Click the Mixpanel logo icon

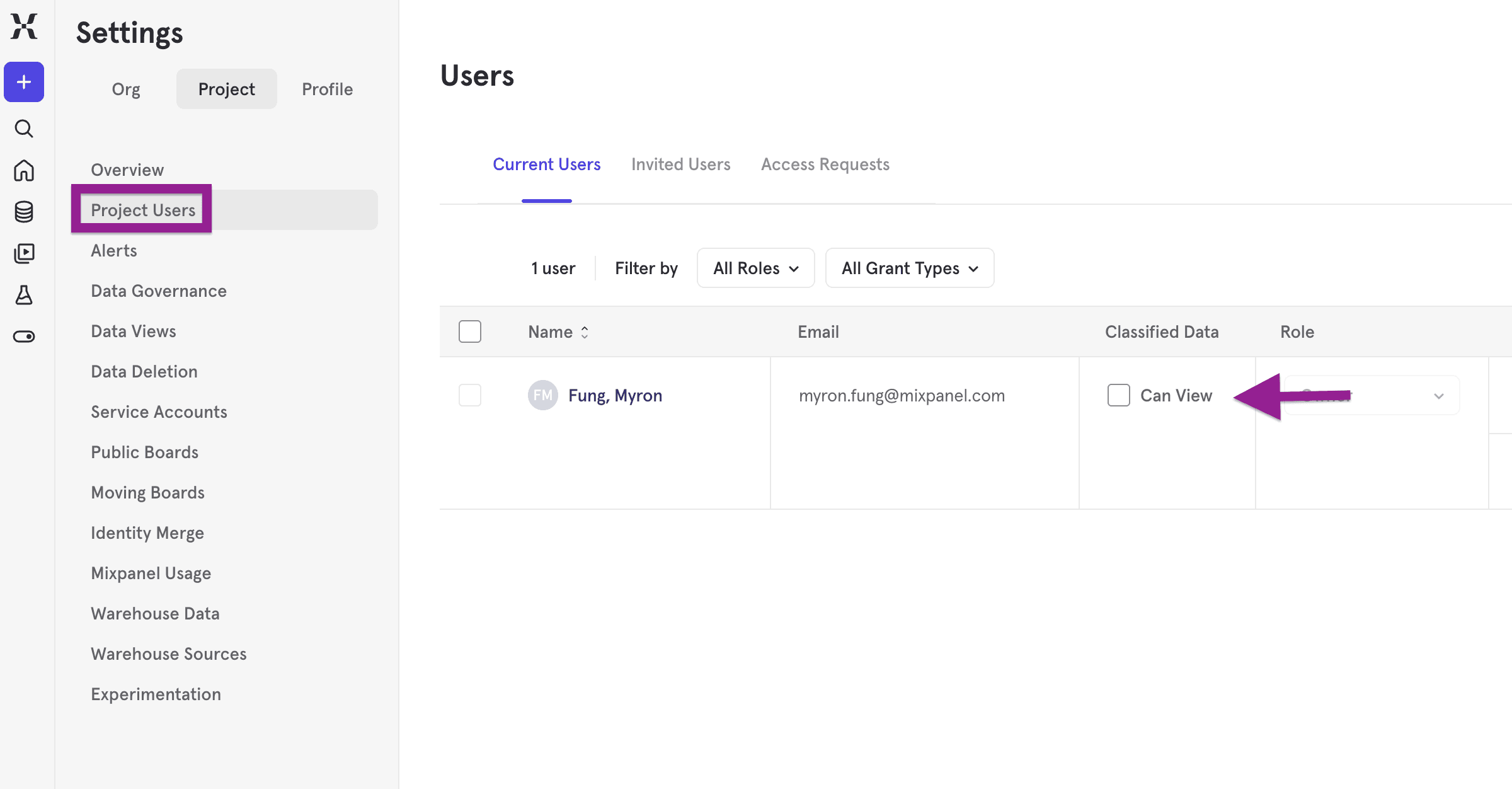point(24,26)
